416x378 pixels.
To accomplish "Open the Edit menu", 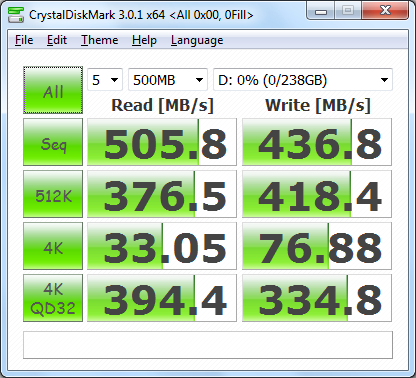I will click(x=57, y=40).
